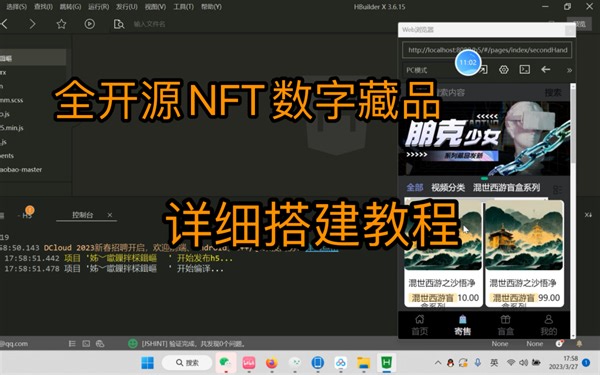This screenshot has width=600, height=375.
Task: Open the 工具(T) menu
Action: pyautogui.click(x=183, y=7)
